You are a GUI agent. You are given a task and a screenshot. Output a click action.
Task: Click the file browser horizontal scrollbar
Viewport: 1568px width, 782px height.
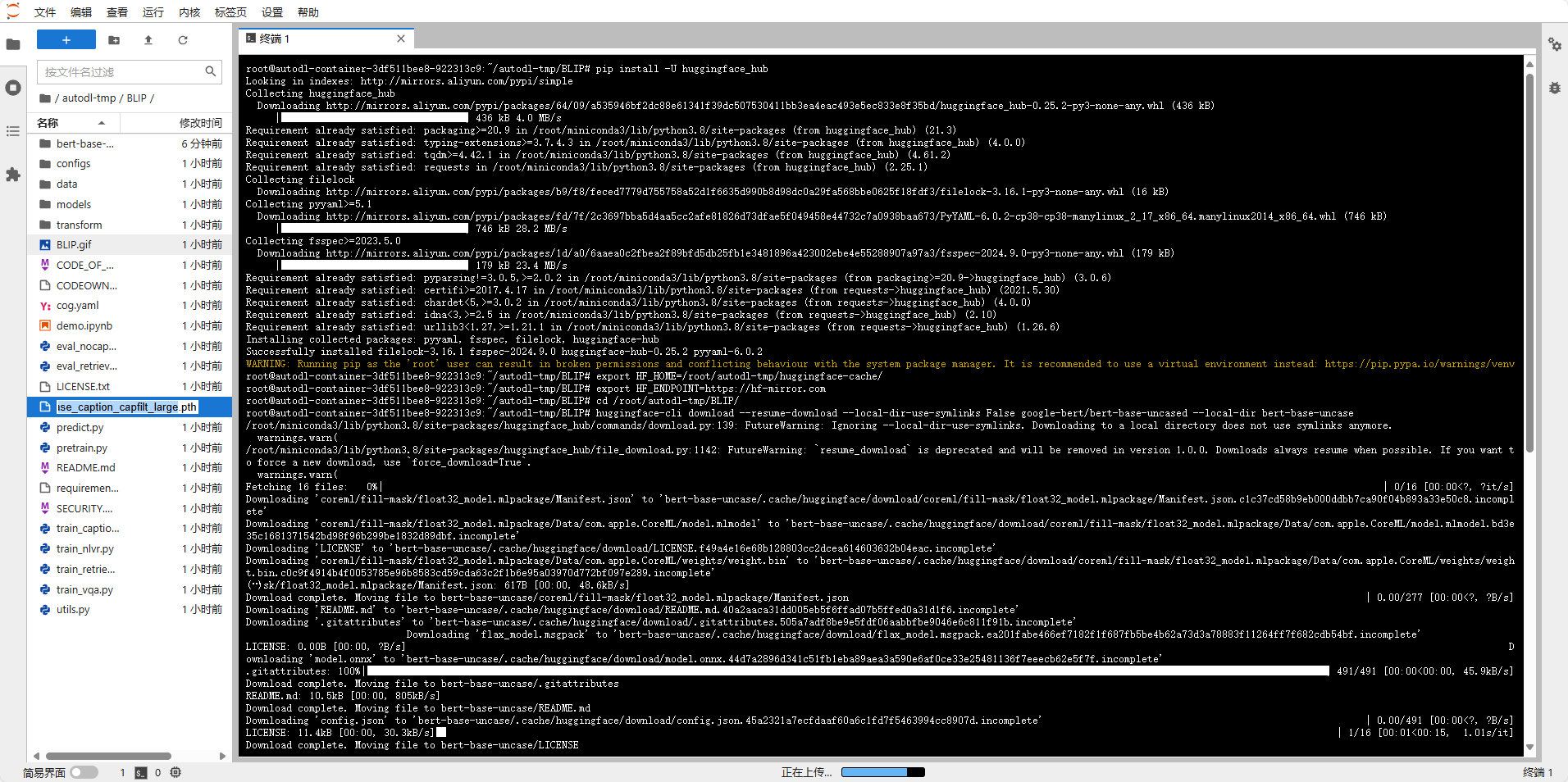click(108, 756)
